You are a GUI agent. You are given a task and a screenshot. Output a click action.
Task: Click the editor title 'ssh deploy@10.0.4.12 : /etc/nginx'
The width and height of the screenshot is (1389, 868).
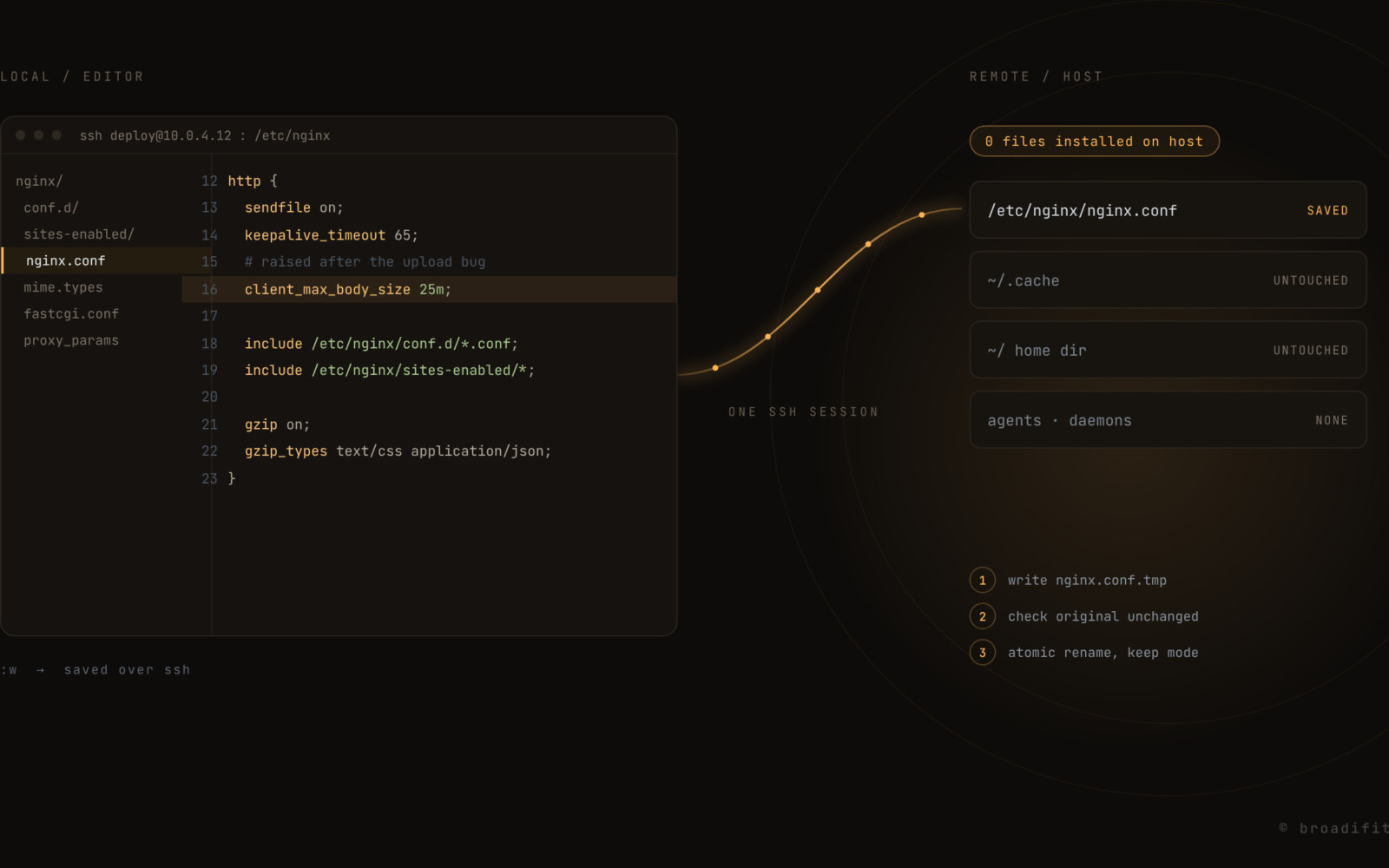[205, 135]
